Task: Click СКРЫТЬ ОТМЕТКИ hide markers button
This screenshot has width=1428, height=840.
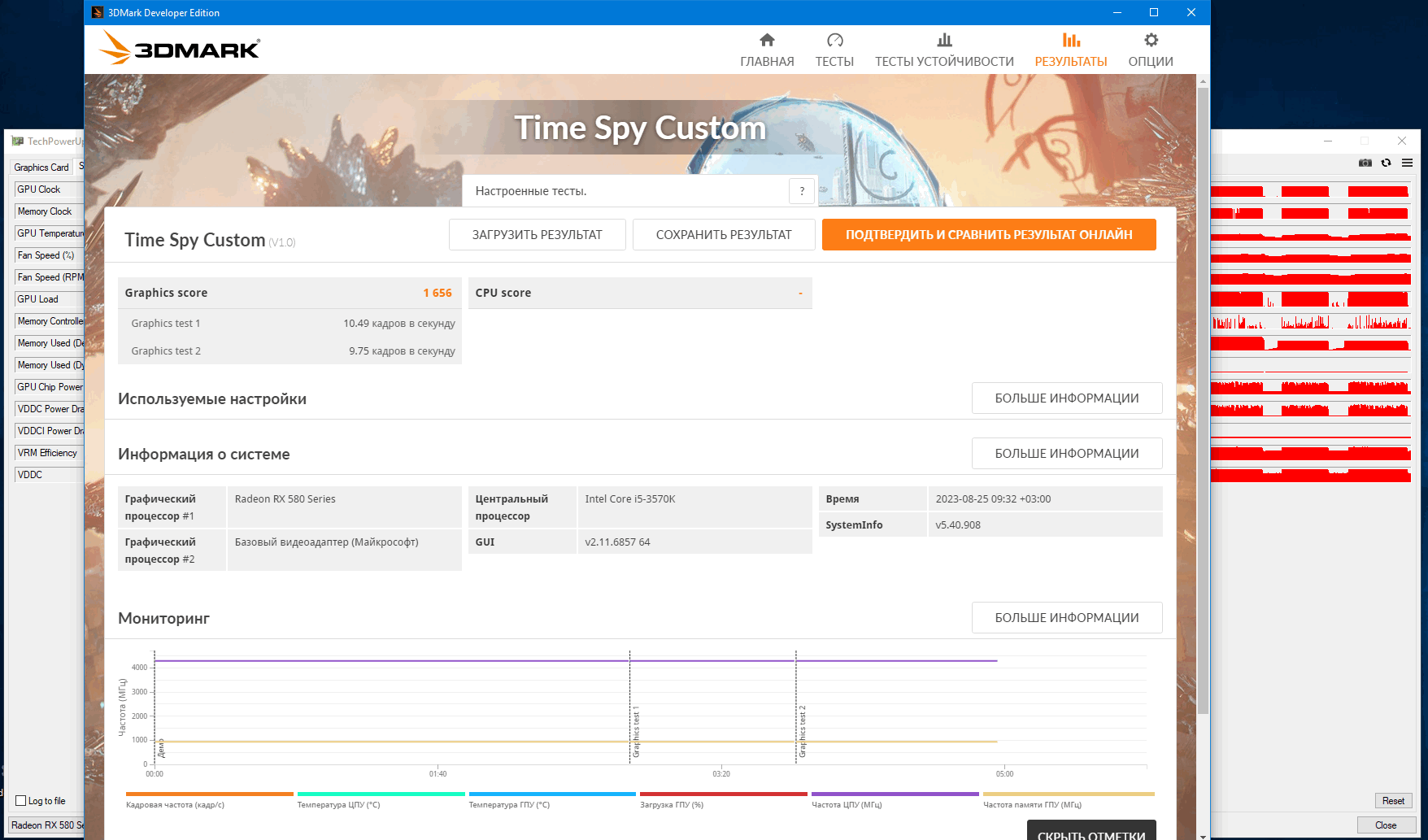Action: click(x=1091, y=831)
